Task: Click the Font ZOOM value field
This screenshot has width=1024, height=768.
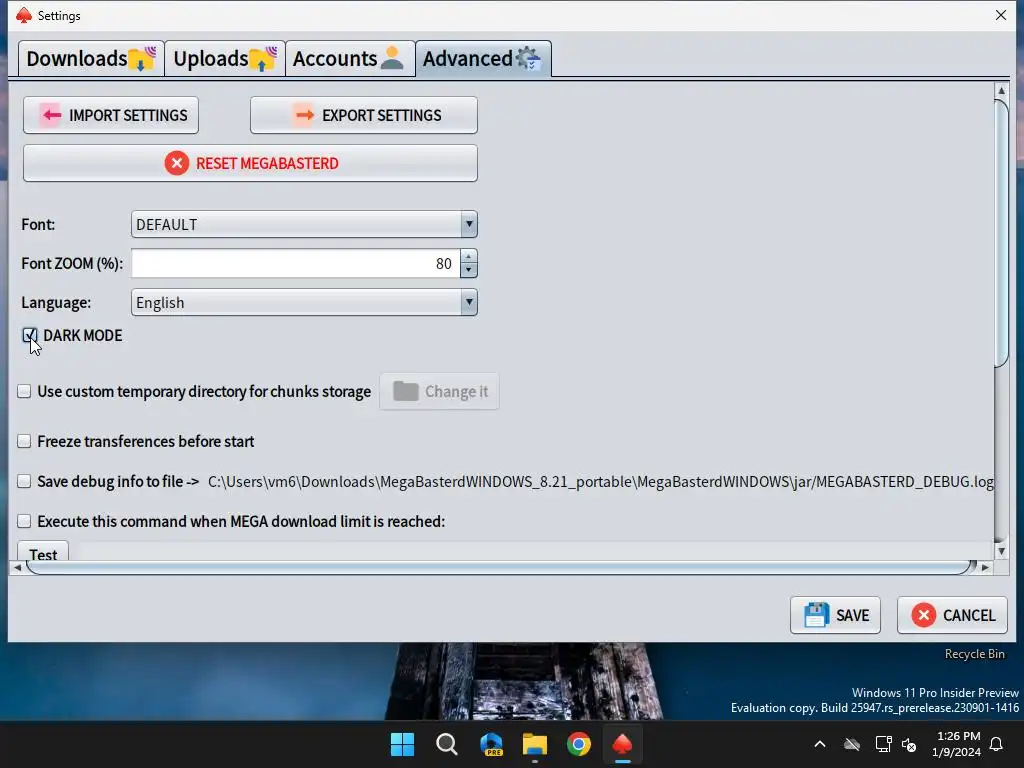Action: point(296,263)
